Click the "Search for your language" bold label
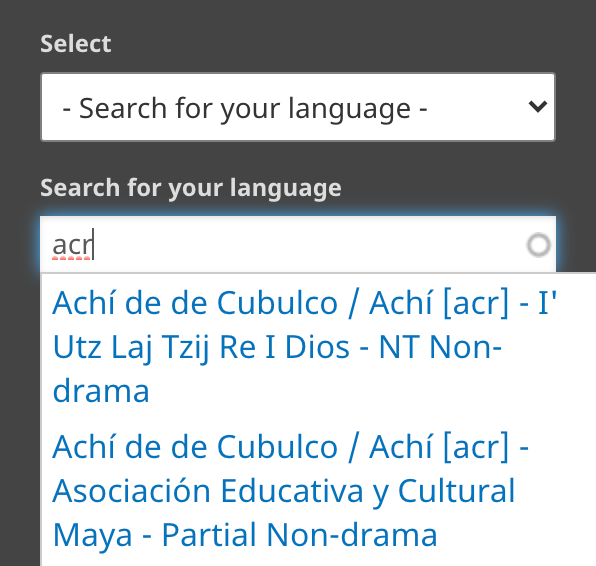 (191, 188)
